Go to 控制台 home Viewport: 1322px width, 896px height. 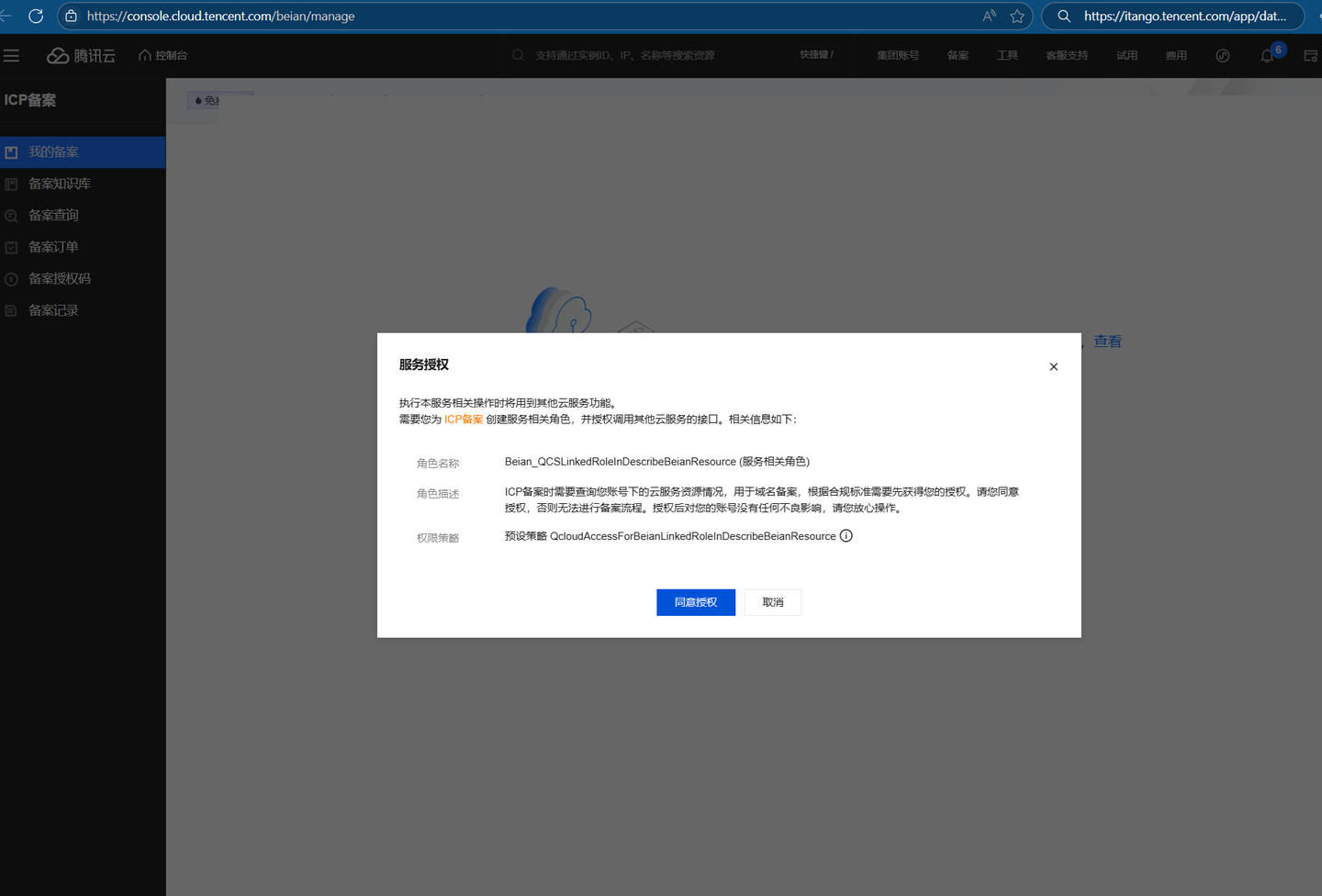(163, 56)
